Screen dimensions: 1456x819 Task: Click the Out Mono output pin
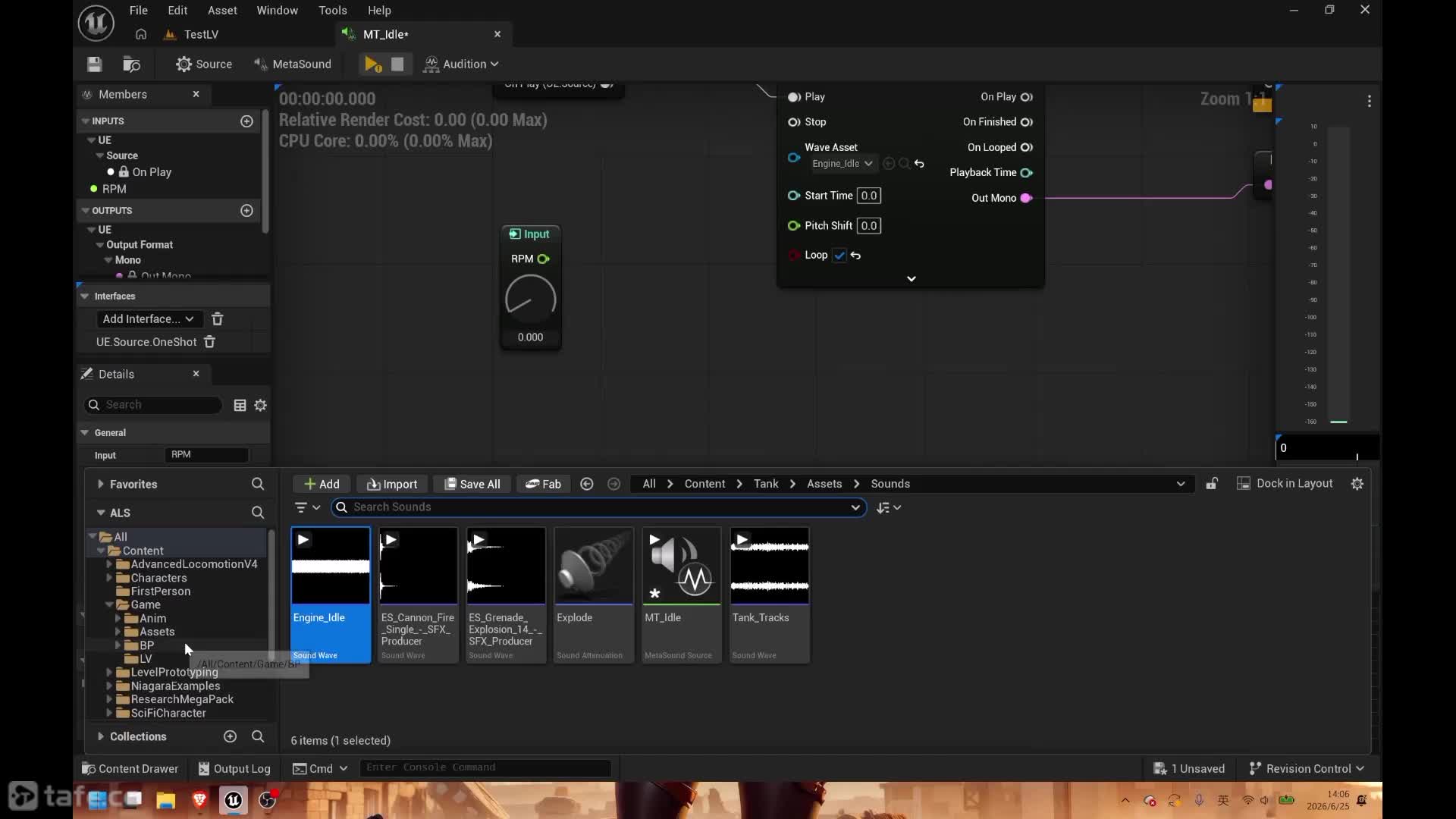pos(1026,198)
